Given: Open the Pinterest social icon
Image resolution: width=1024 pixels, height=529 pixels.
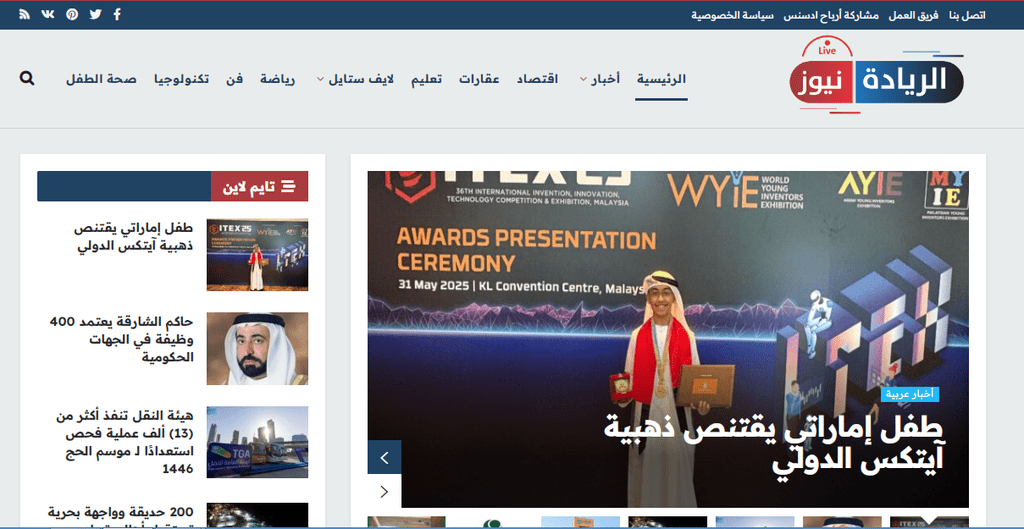Looking at the screenshot, I should [72, 14].
